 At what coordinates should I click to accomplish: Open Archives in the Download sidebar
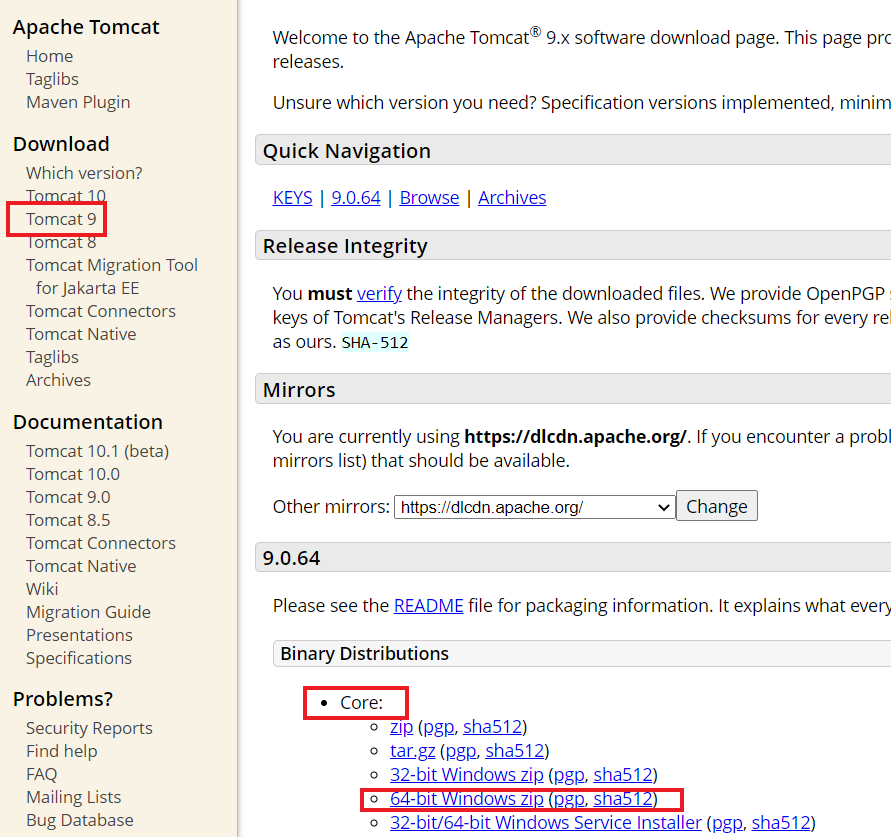(x=59, y=380)
